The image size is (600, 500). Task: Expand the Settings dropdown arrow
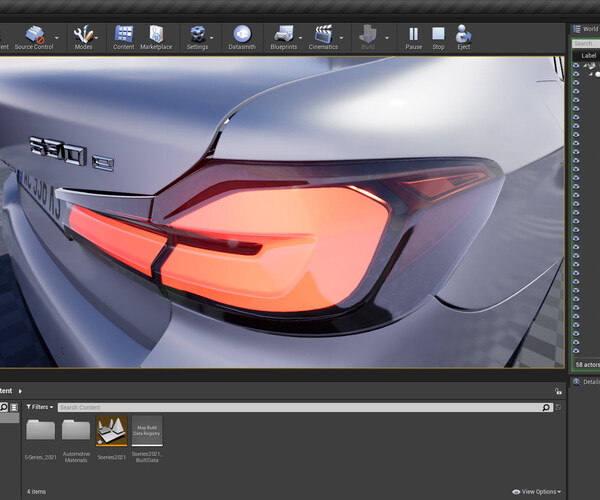[212, 38]
